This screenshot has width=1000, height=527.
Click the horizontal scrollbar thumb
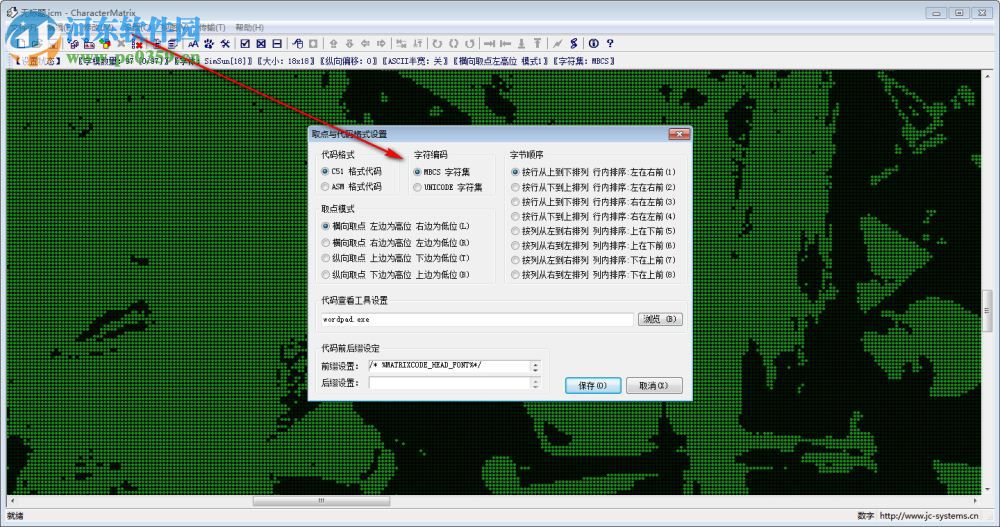321,501
